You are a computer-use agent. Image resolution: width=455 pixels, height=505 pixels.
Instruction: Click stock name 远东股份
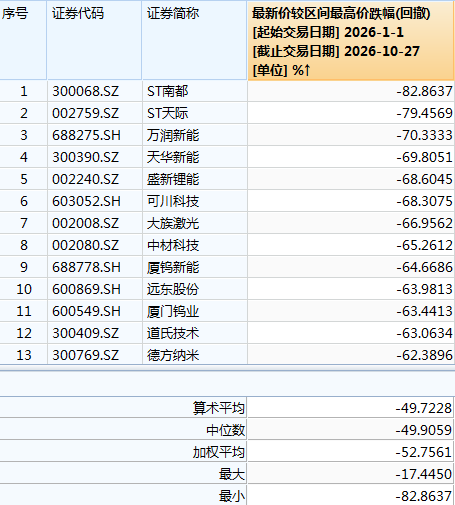click(173, 289)
